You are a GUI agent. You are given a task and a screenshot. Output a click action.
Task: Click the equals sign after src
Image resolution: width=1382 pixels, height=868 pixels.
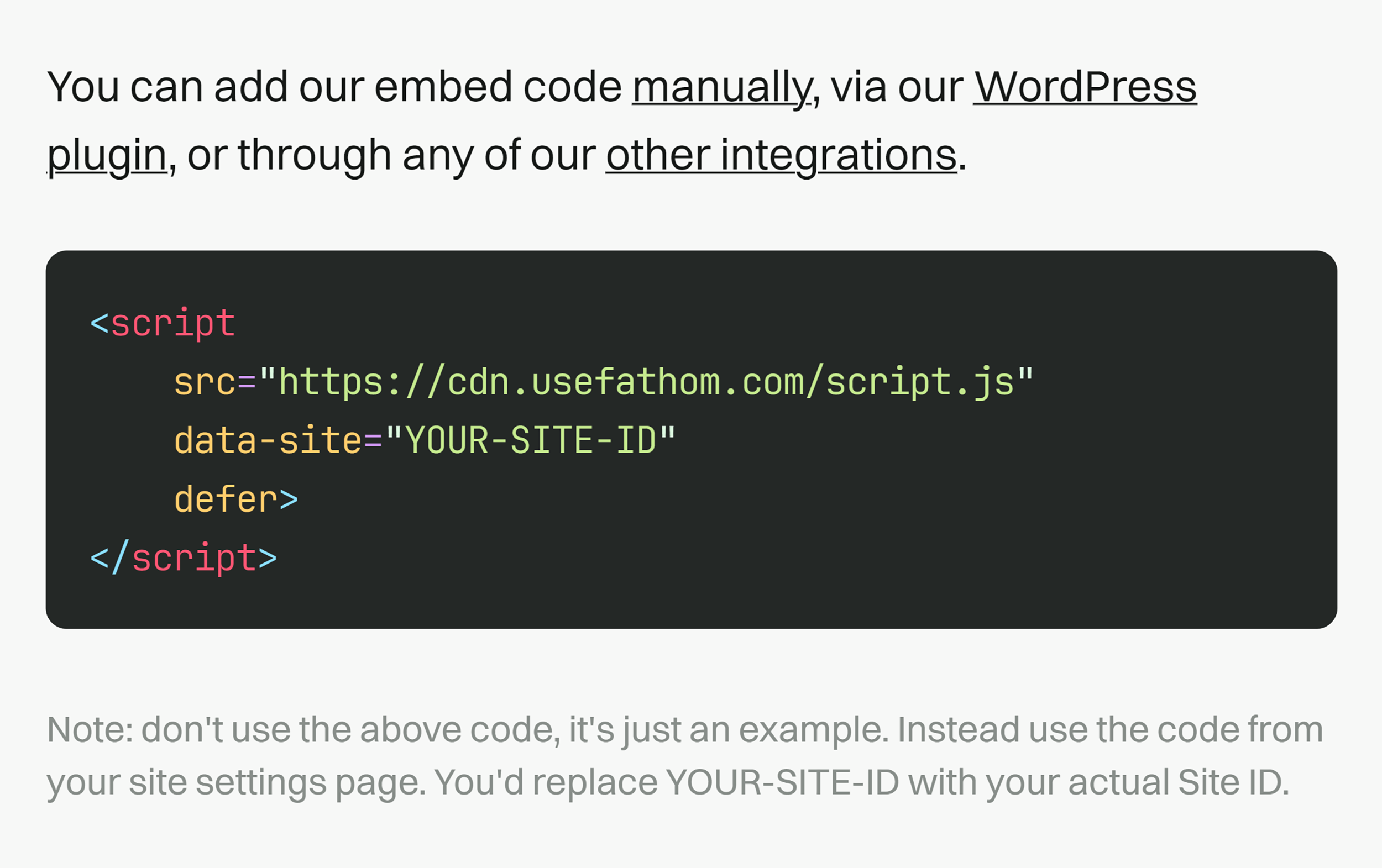click(x=246, y=383)
